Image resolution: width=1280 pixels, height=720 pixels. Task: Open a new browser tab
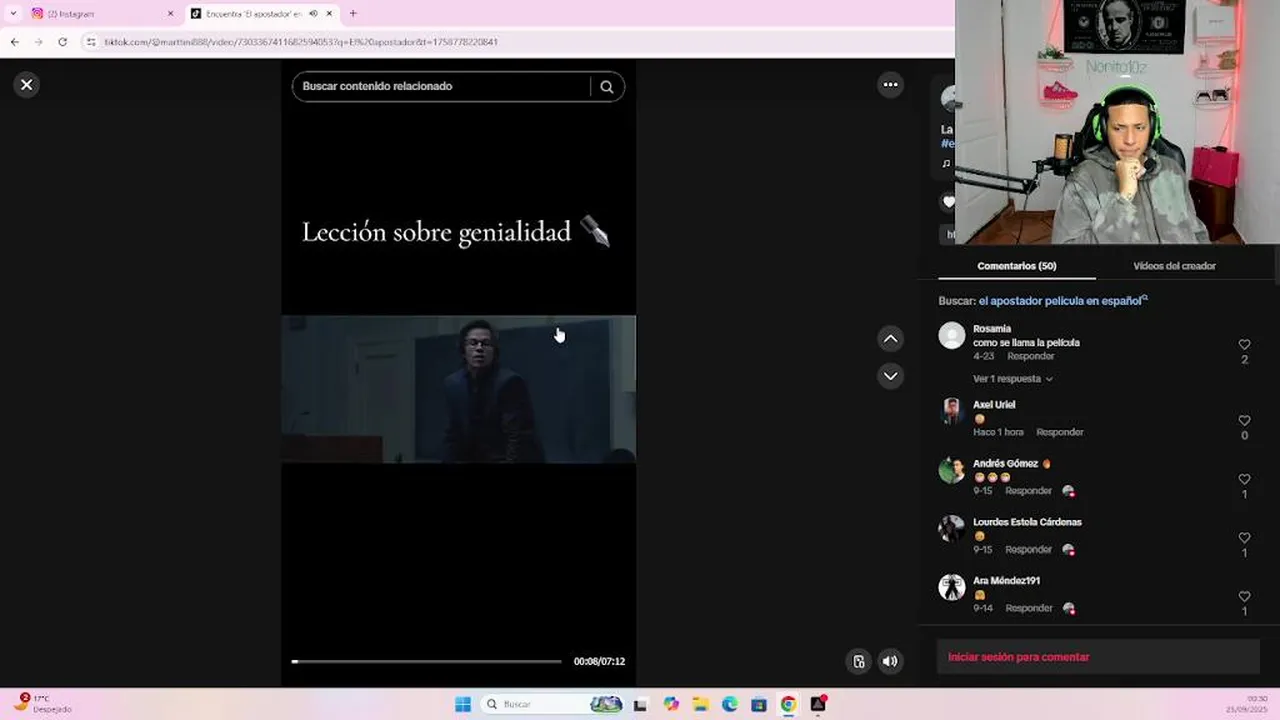point(352,14)
